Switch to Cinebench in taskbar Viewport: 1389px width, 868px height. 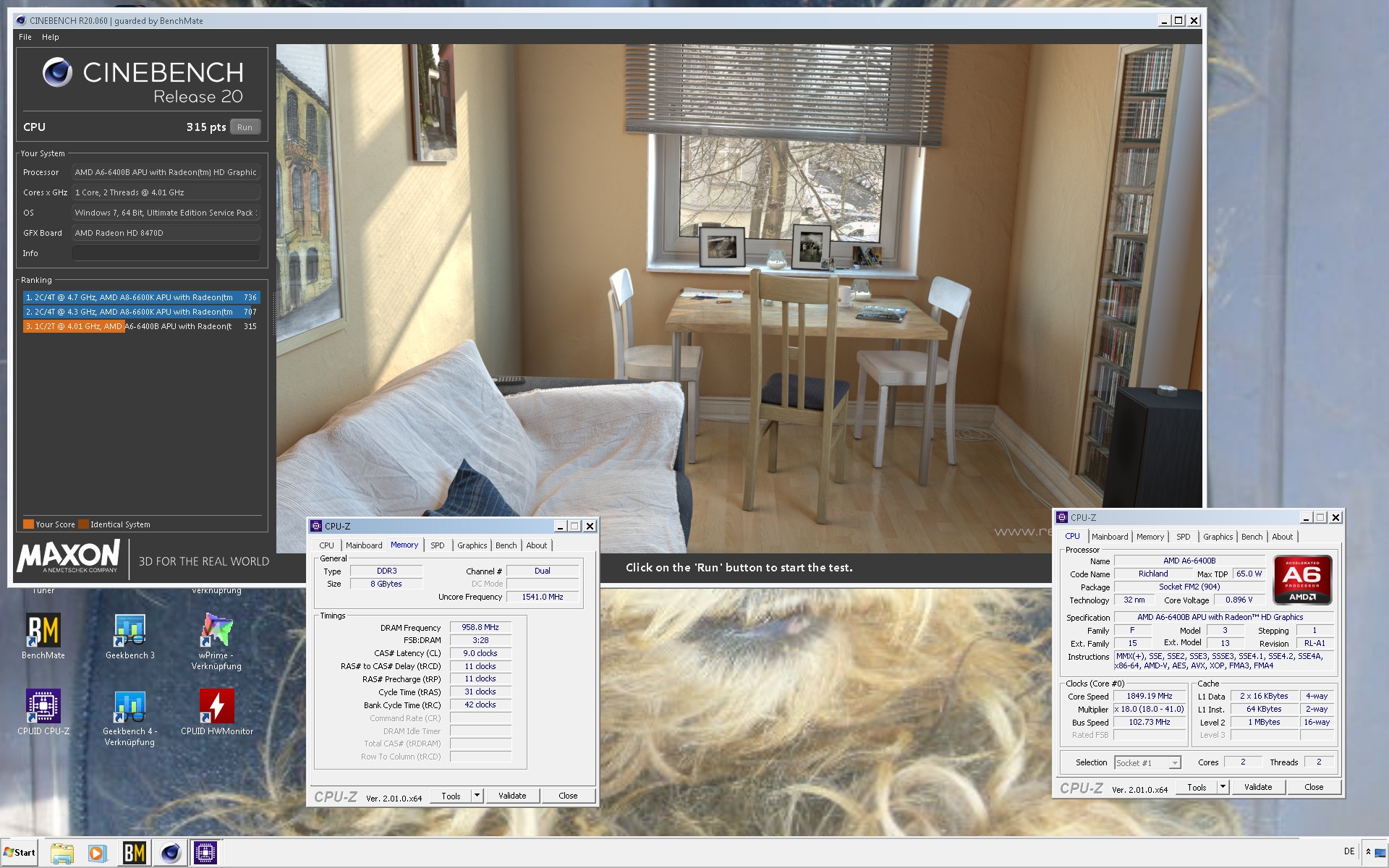coord(170,853)
